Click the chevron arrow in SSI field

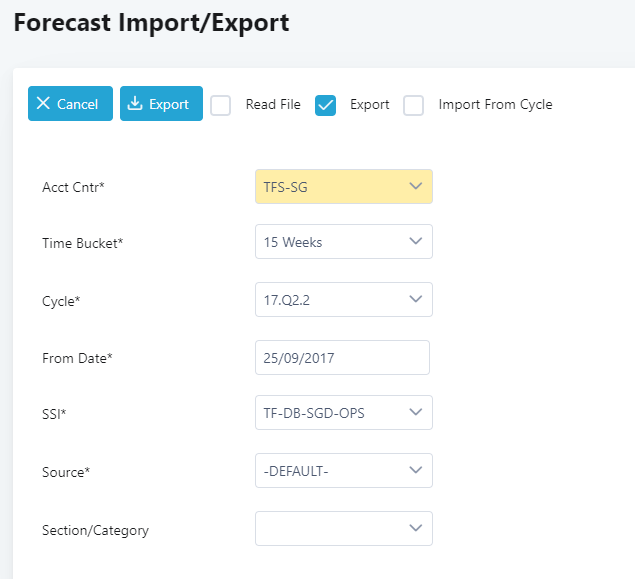(416, 413)
